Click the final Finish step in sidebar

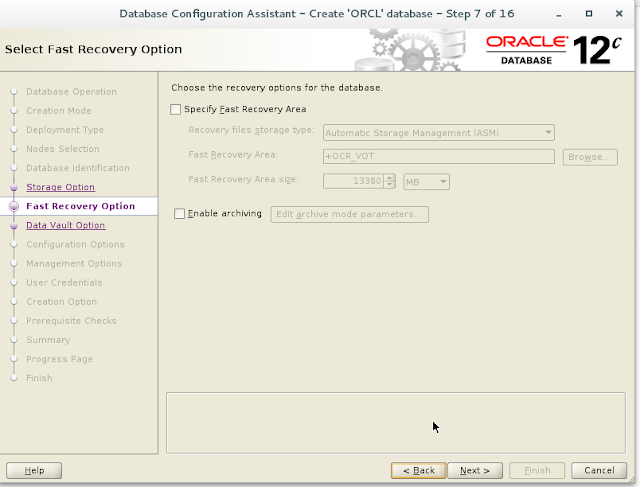39,378
